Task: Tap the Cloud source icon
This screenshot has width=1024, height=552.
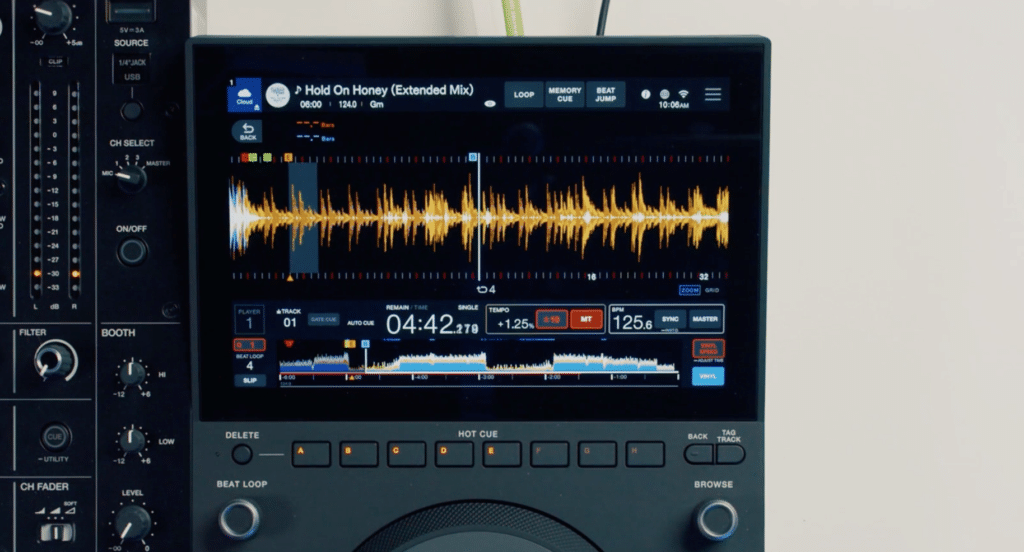Action: coord(244,95)
